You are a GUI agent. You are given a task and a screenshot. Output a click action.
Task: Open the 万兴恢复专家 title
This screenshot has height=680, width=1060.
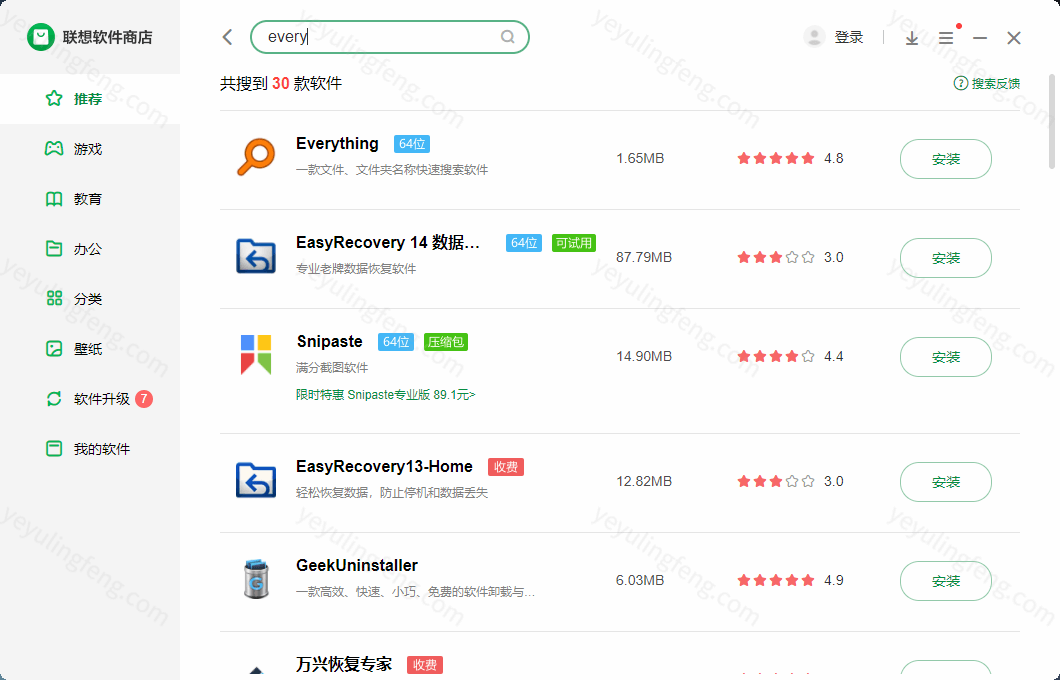tap(344, 664)
